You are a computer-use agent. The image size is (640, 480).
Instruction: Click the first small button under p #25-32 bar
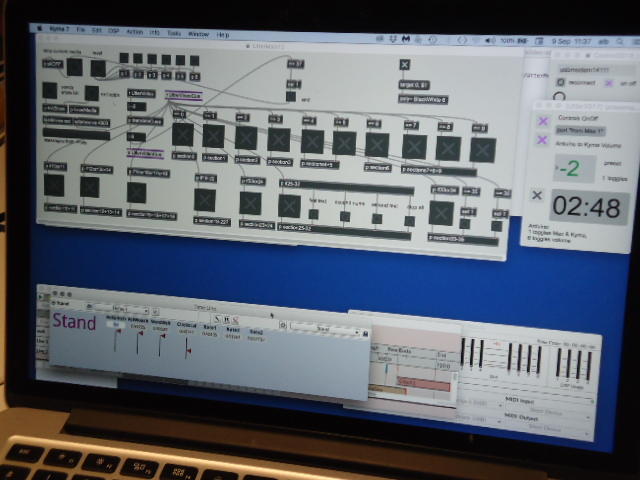313,214
